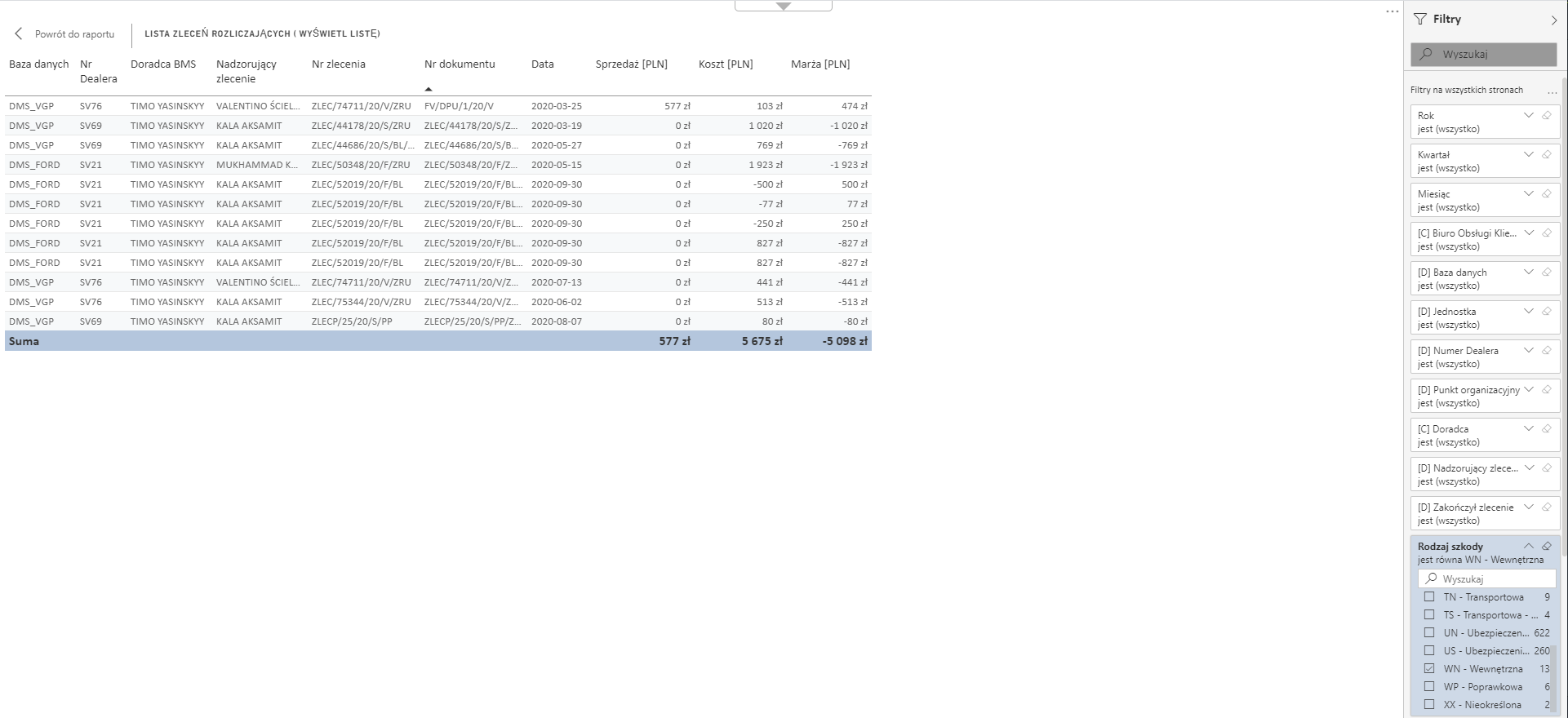This screenshot has width=1568, height=718.
Task: Uncheck the WN - Wewnętrzna checkbox
Action: (x=1429, y=668)
